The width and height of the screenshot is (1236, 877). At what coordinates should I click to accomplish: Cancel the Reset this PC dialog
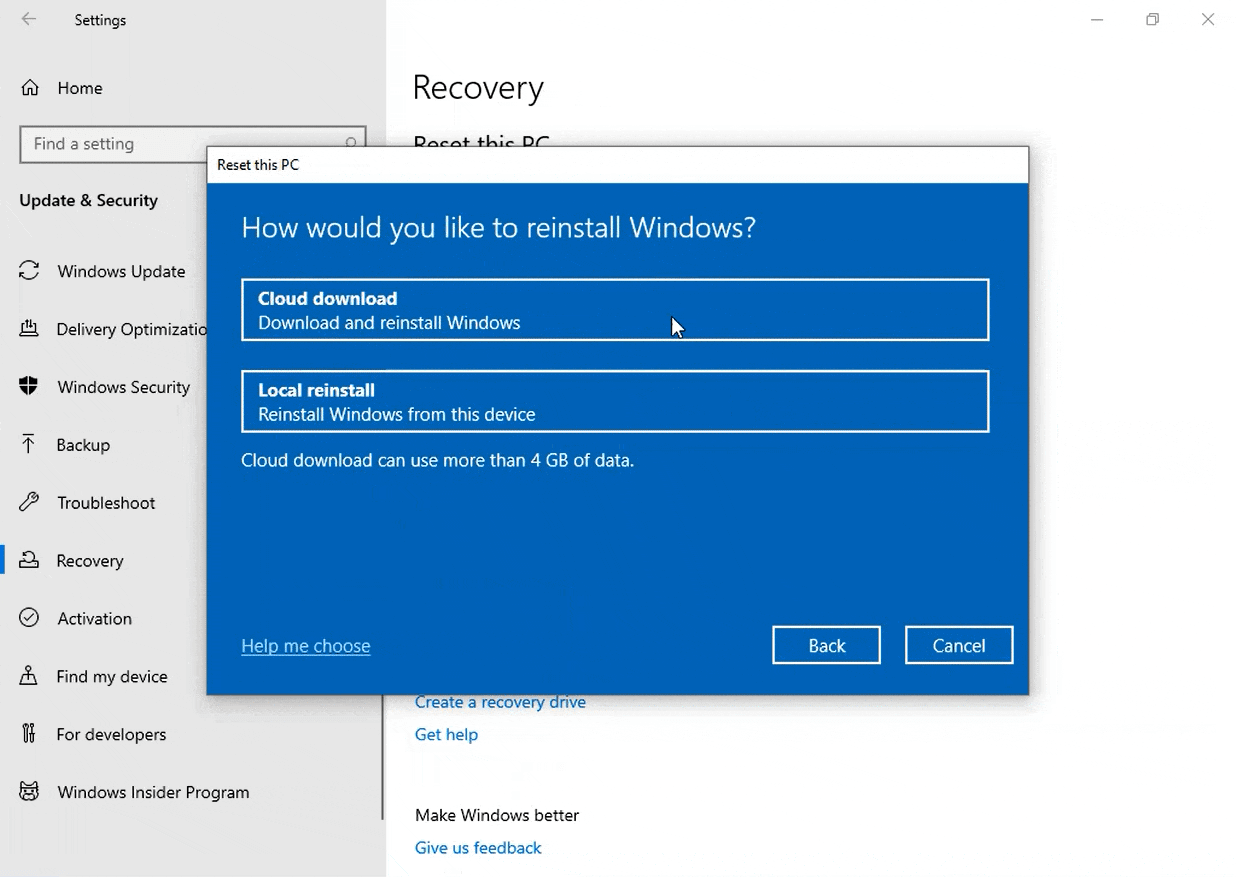click(958, 645)
